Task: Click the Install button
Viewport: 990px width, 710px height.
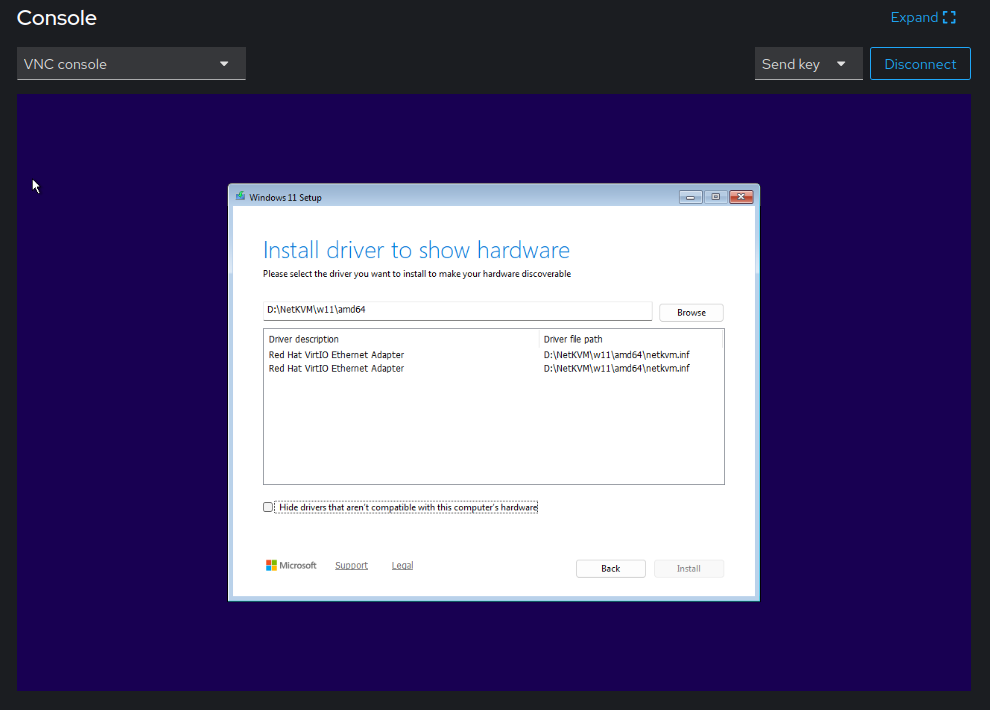Action: [x=689, y=569]
